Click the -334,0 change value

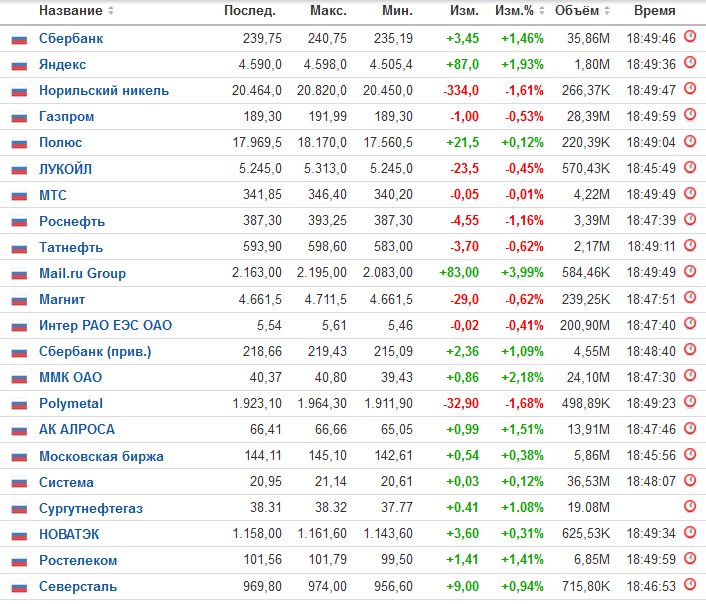point(461,91)
